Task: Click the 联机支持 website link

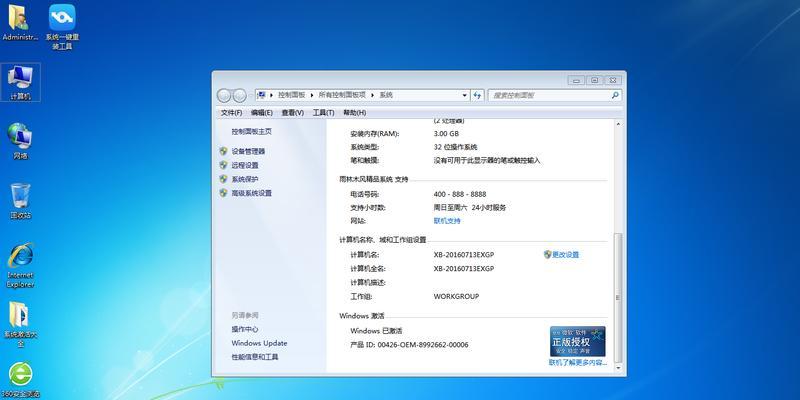Action: [447, 221]
